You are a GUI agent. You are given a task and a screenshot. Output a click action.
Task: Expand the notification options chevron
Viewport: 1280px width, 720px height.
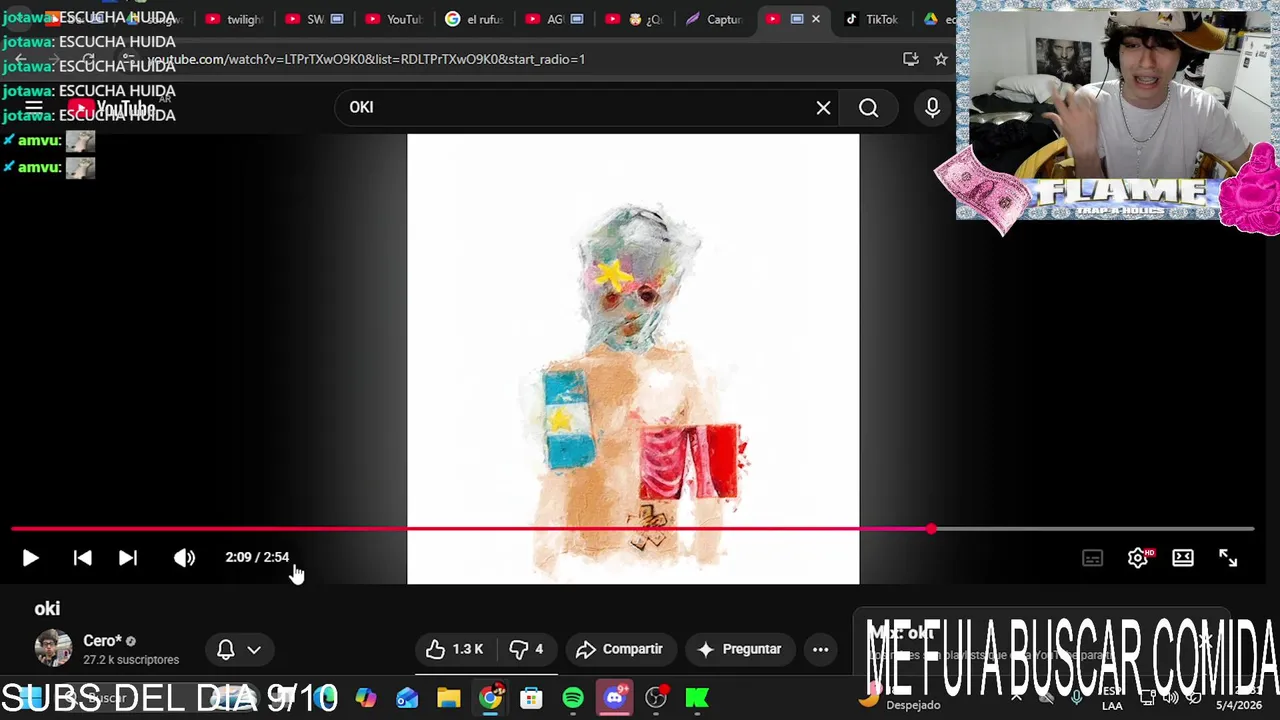point(254,650)
